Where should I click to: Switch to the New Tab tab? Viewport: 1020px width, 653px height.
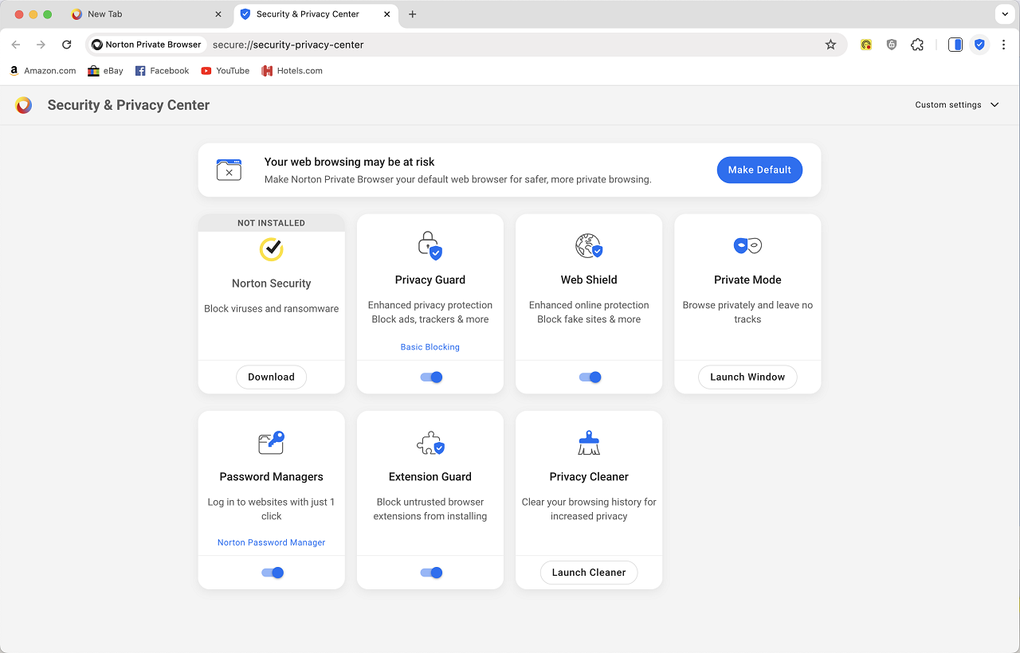point(140,15)
